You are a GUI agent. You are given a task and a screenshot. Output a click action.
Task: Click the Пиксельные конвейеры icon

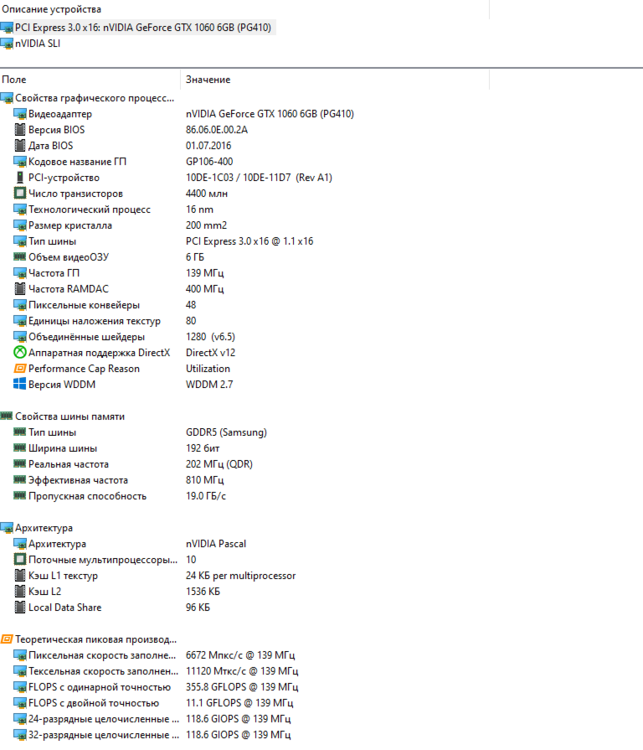[20, 305]
